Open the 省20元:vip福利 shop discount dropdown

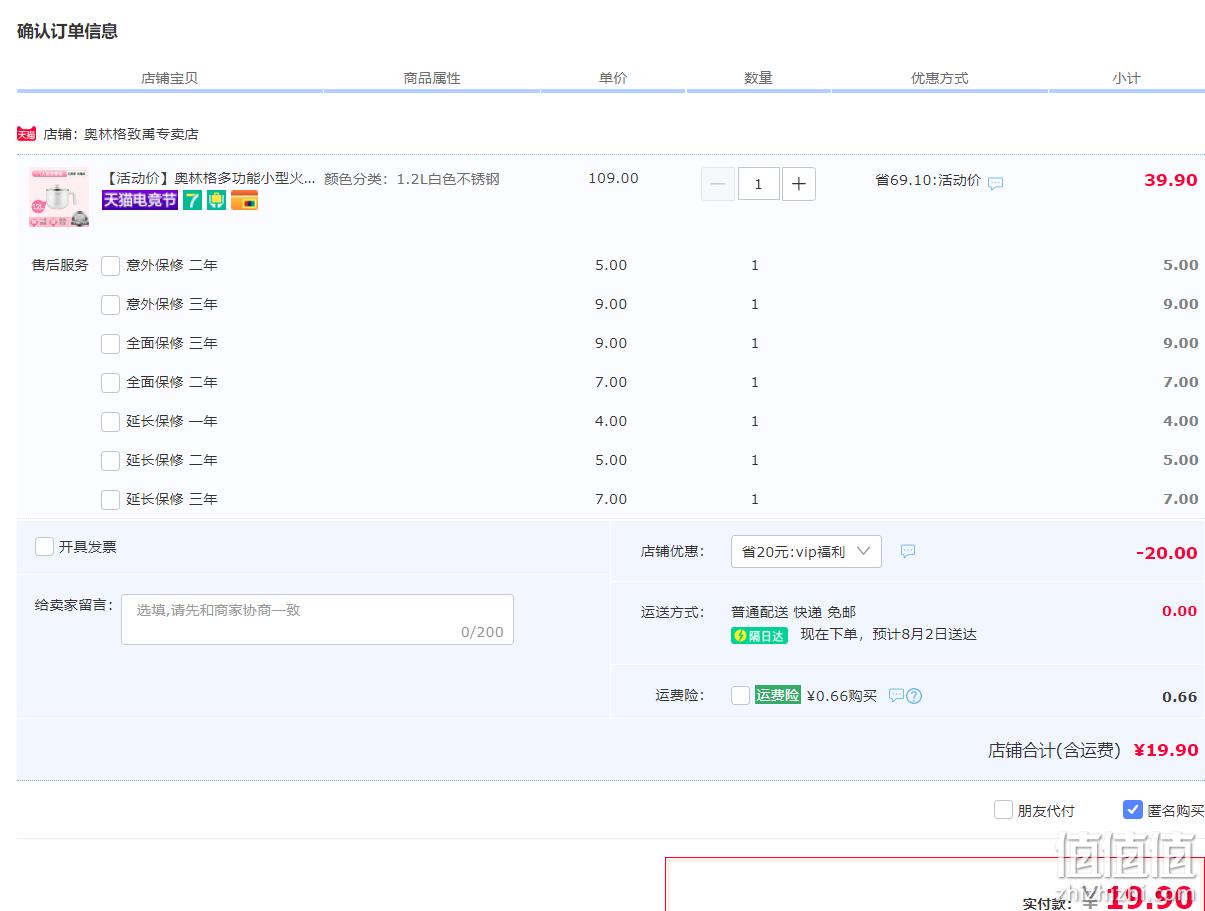806,552
